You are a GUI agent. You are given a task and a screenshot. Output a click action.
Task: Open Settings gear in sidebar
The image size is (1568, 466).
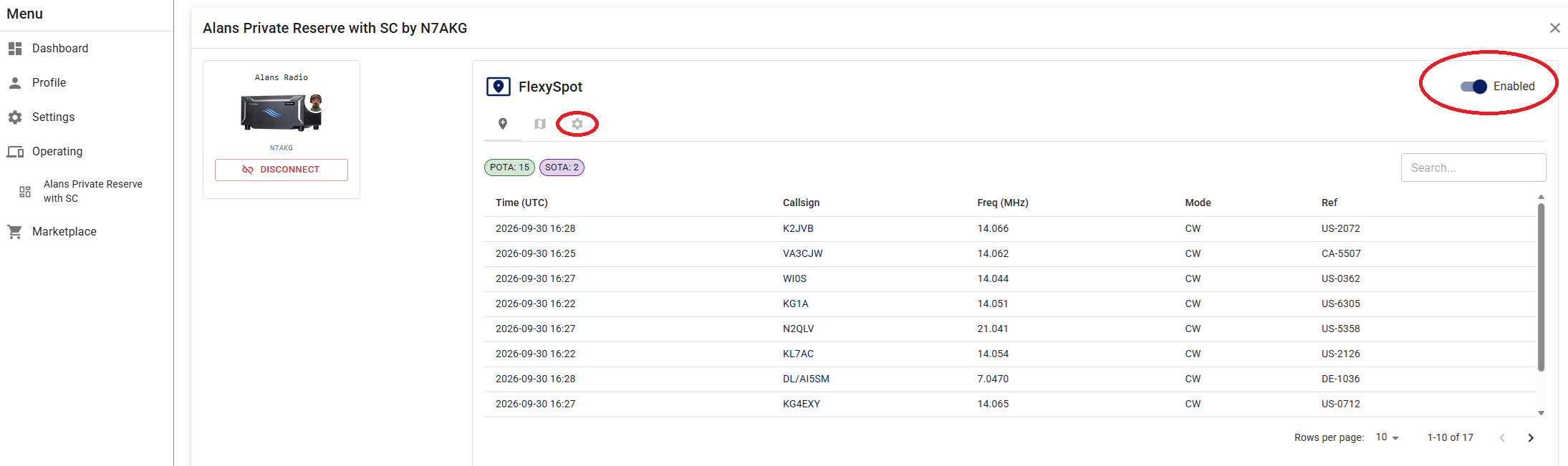(15, 117)
